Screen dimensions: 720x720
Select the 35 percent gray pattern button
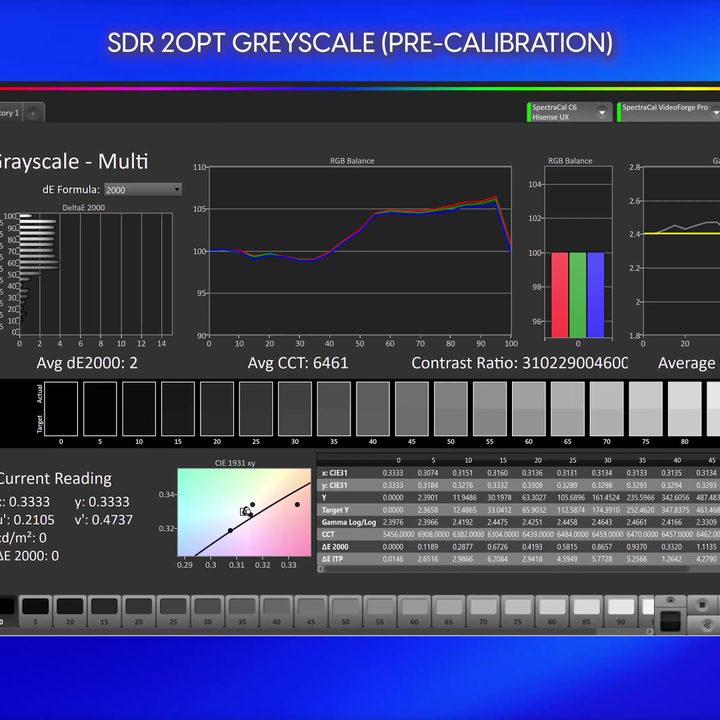[242, 611]
